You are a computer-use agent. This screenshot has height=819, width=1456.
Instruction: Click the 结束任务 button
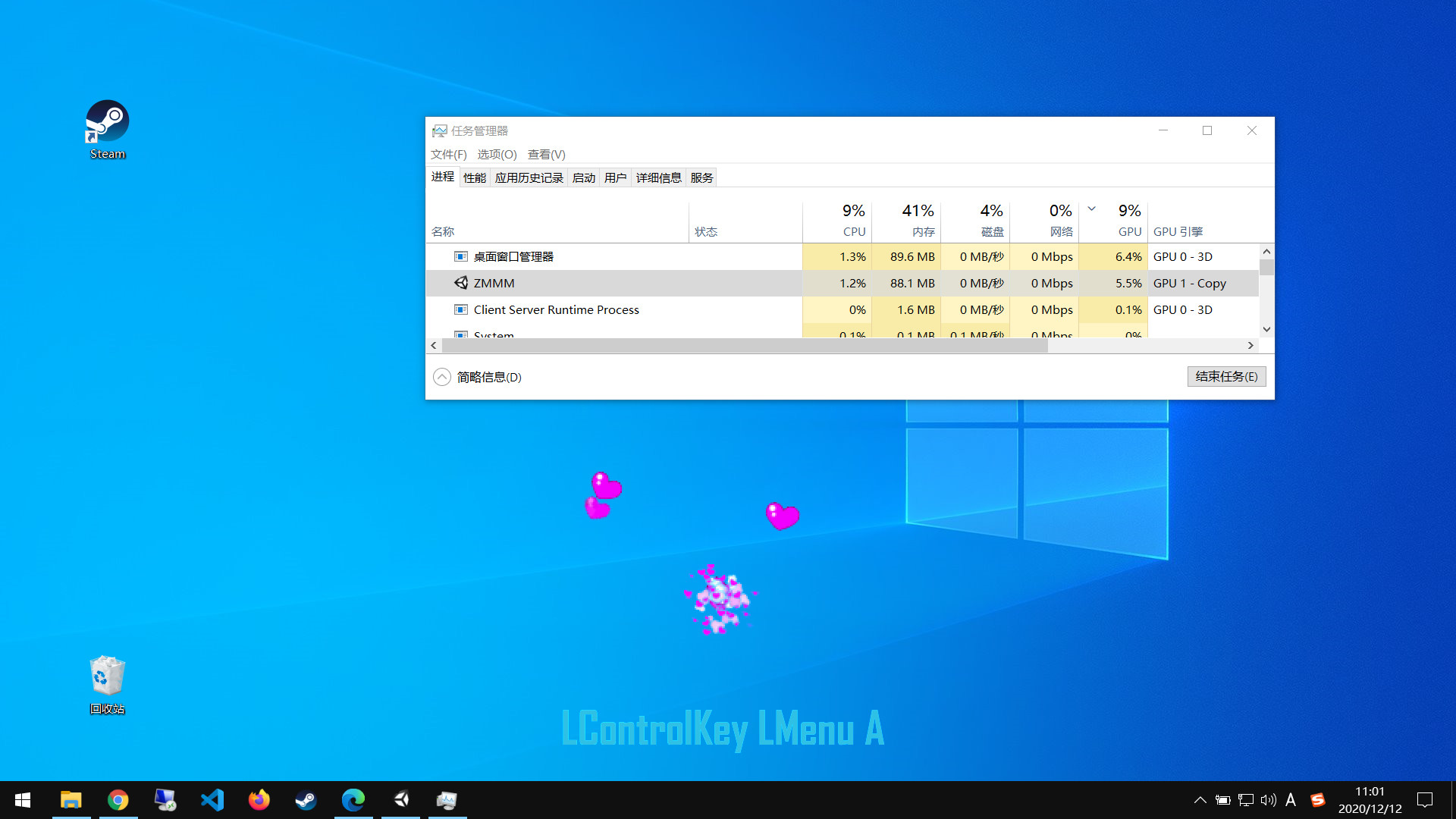point(1226,376)
